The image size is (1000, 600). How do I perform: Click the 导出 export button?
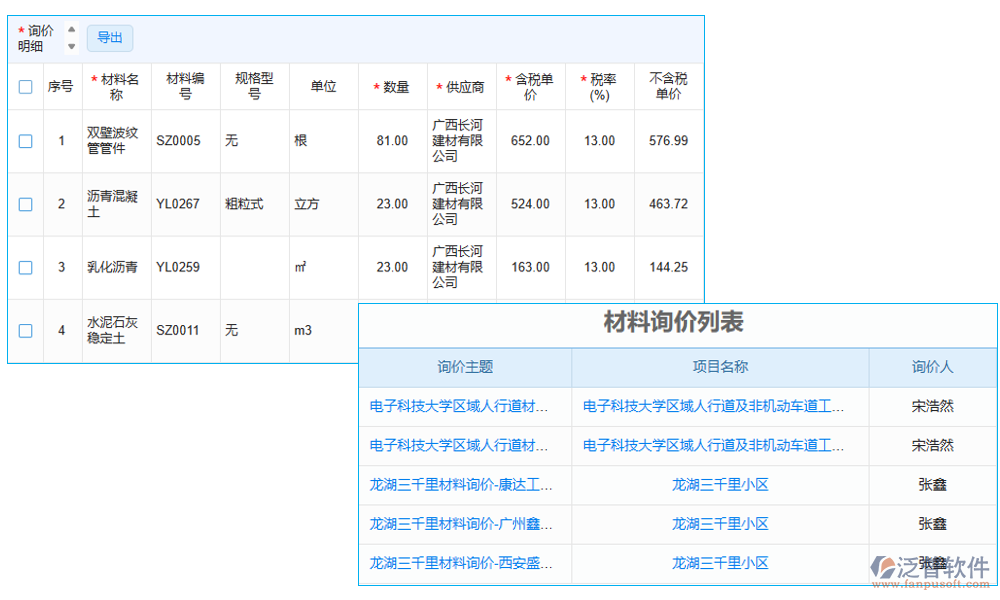click(110, 38)
